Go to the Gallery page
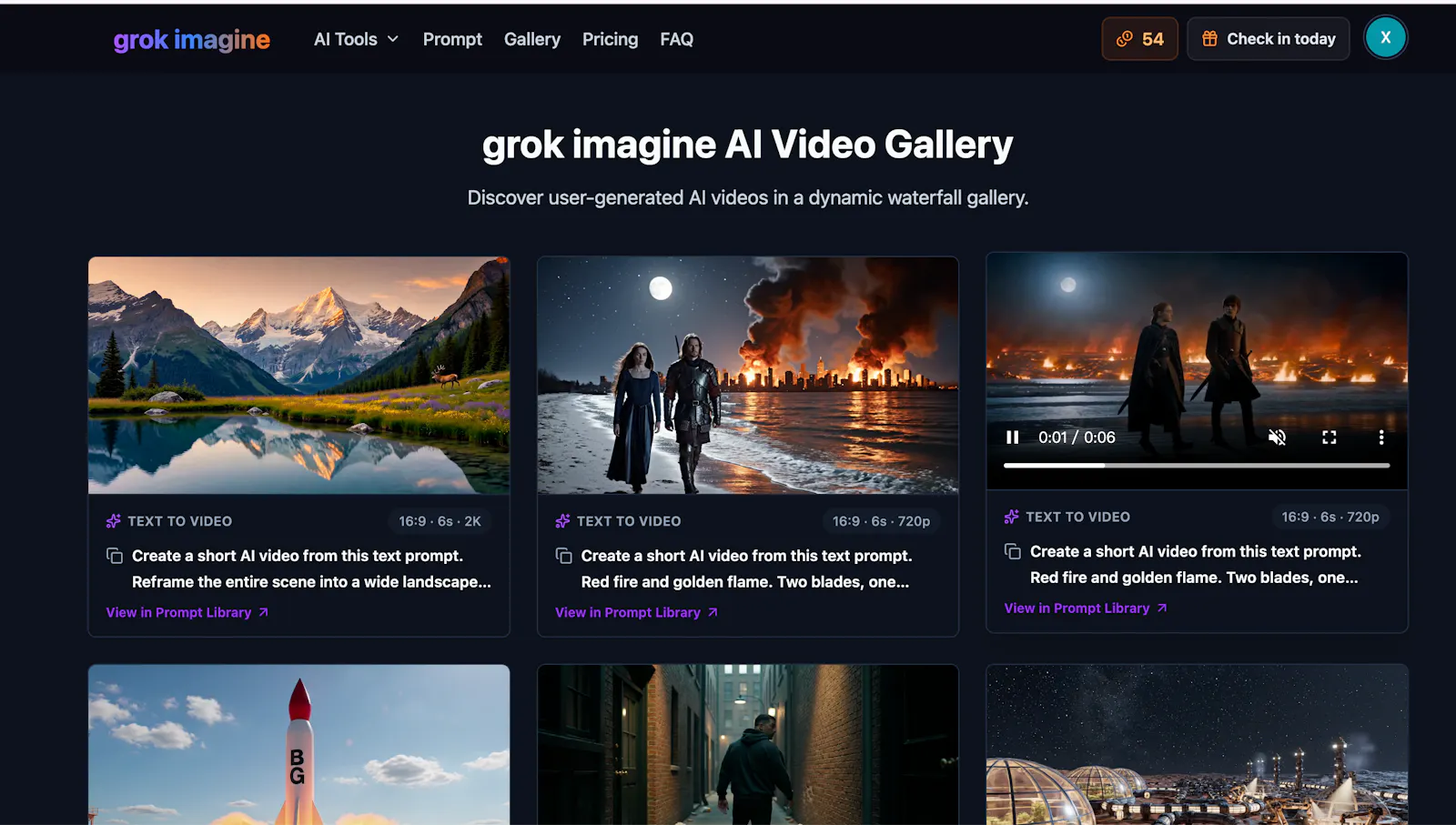 tap(532, 39)
